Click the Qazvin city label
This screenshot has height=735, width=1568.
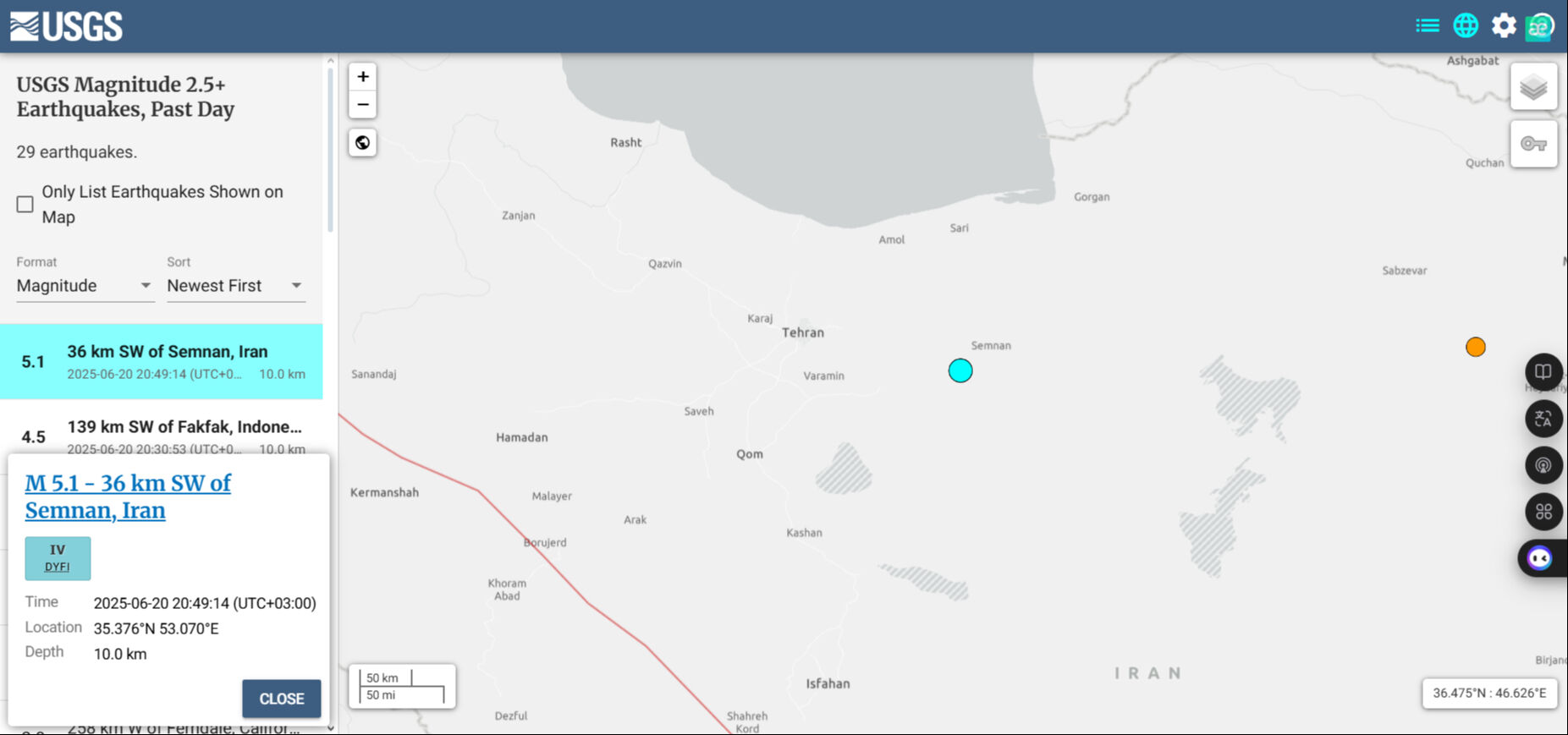click(665, 264)
